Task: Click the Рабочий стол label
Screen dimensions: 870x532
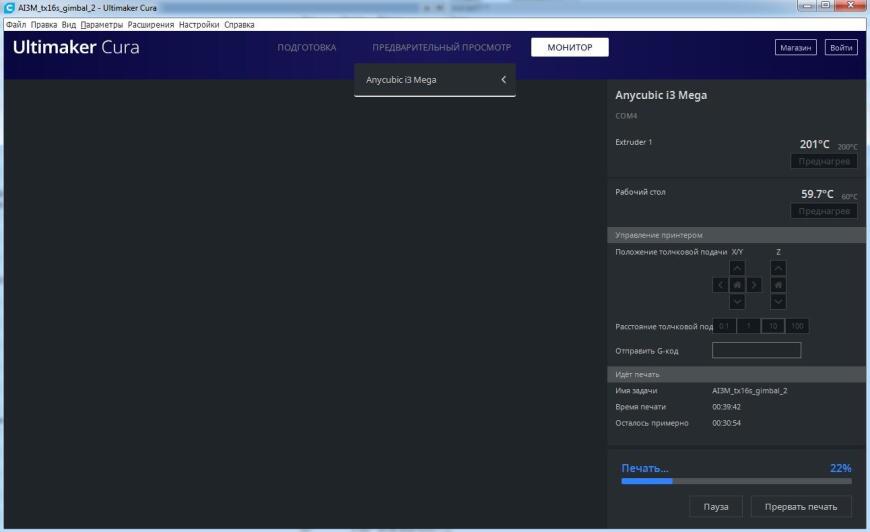Action: point(640,192)
